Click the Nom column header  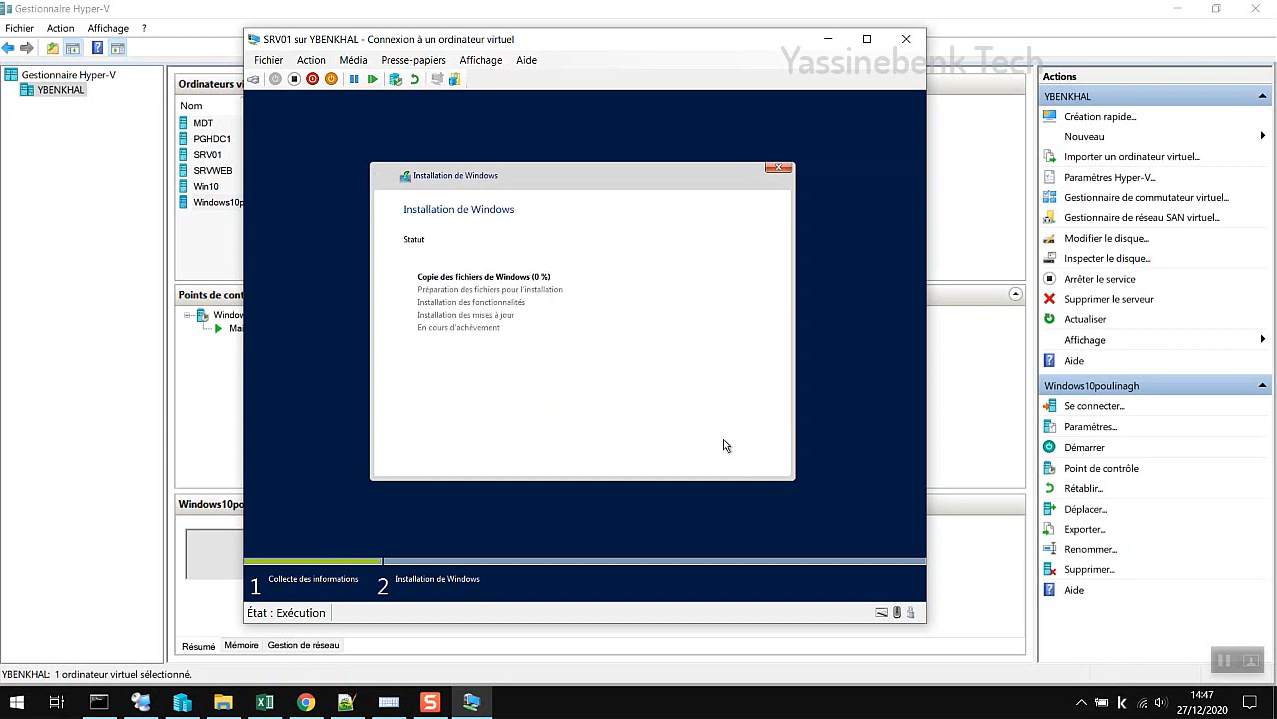(x=191, y=106)
